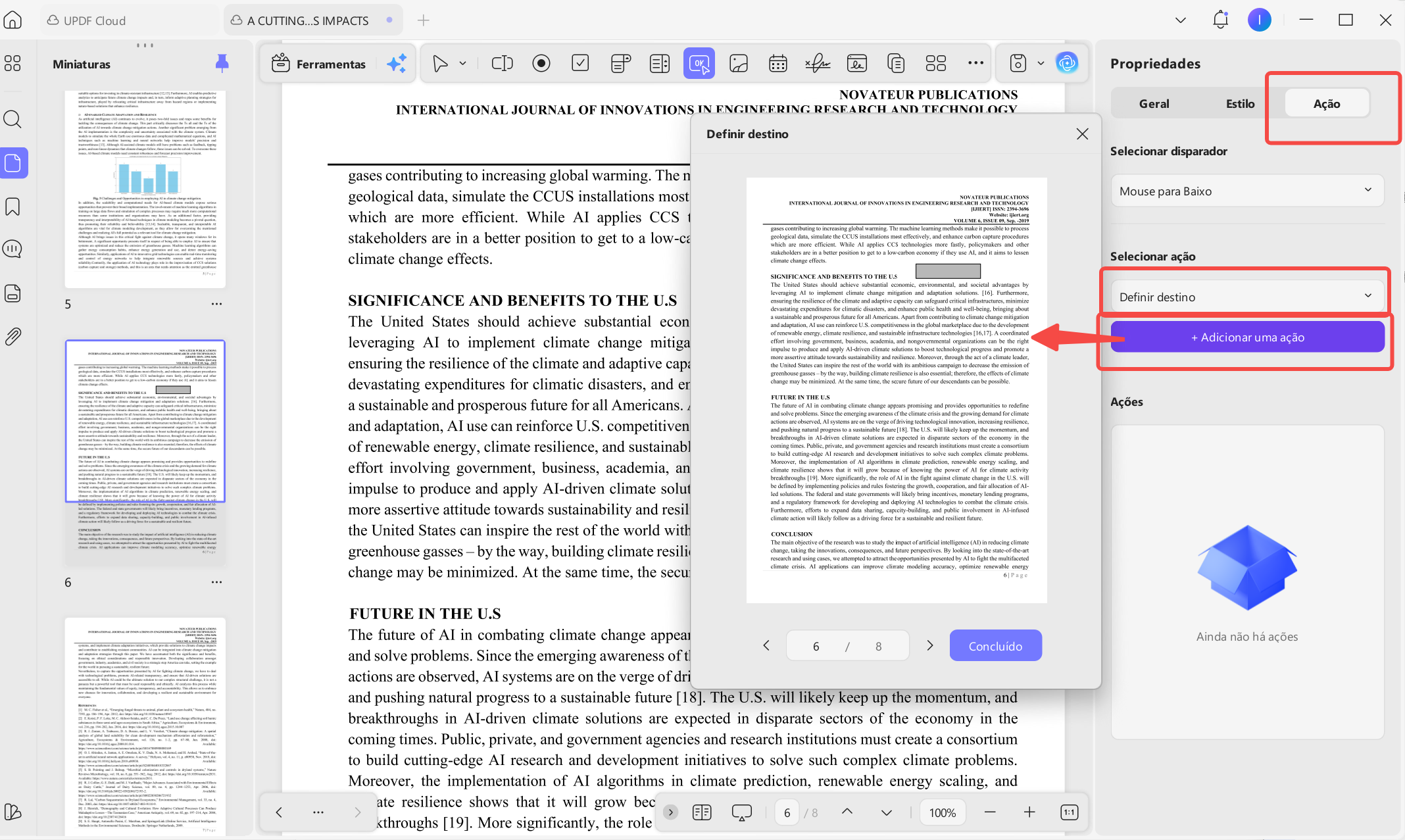Click the Adicionar uma ação button
The image size is (1405, 840).
click(1247, 337)
